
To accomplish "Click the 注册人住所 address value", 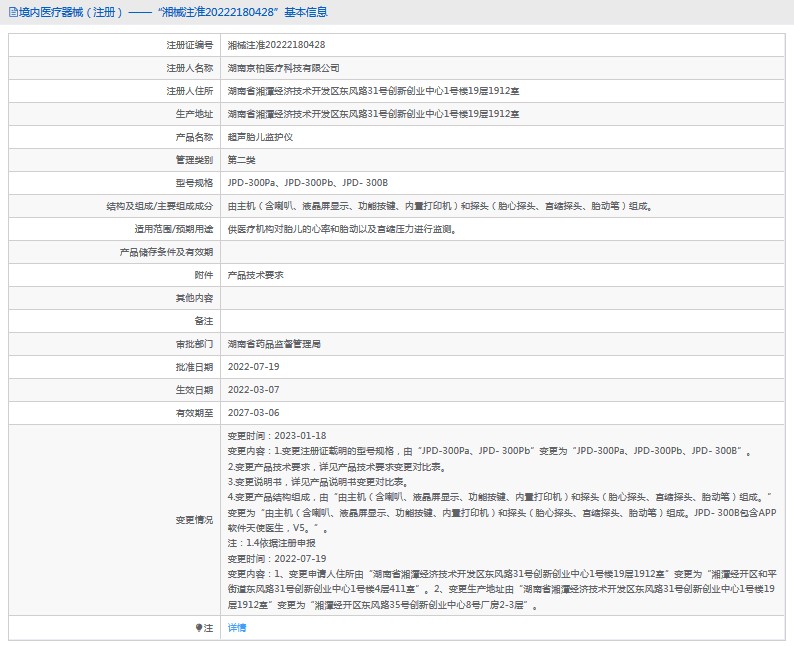I will coord(373,91).
